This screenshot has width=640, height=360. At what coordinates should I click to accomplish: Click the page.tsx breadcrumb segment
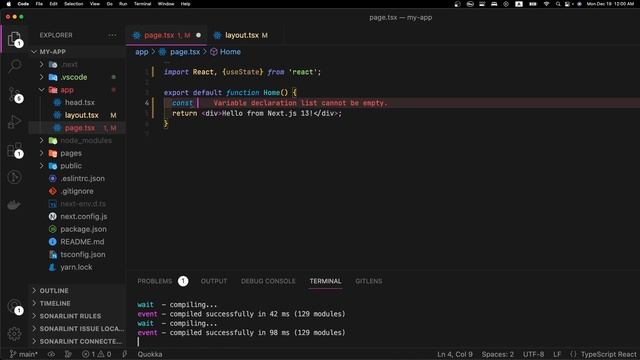185,52
